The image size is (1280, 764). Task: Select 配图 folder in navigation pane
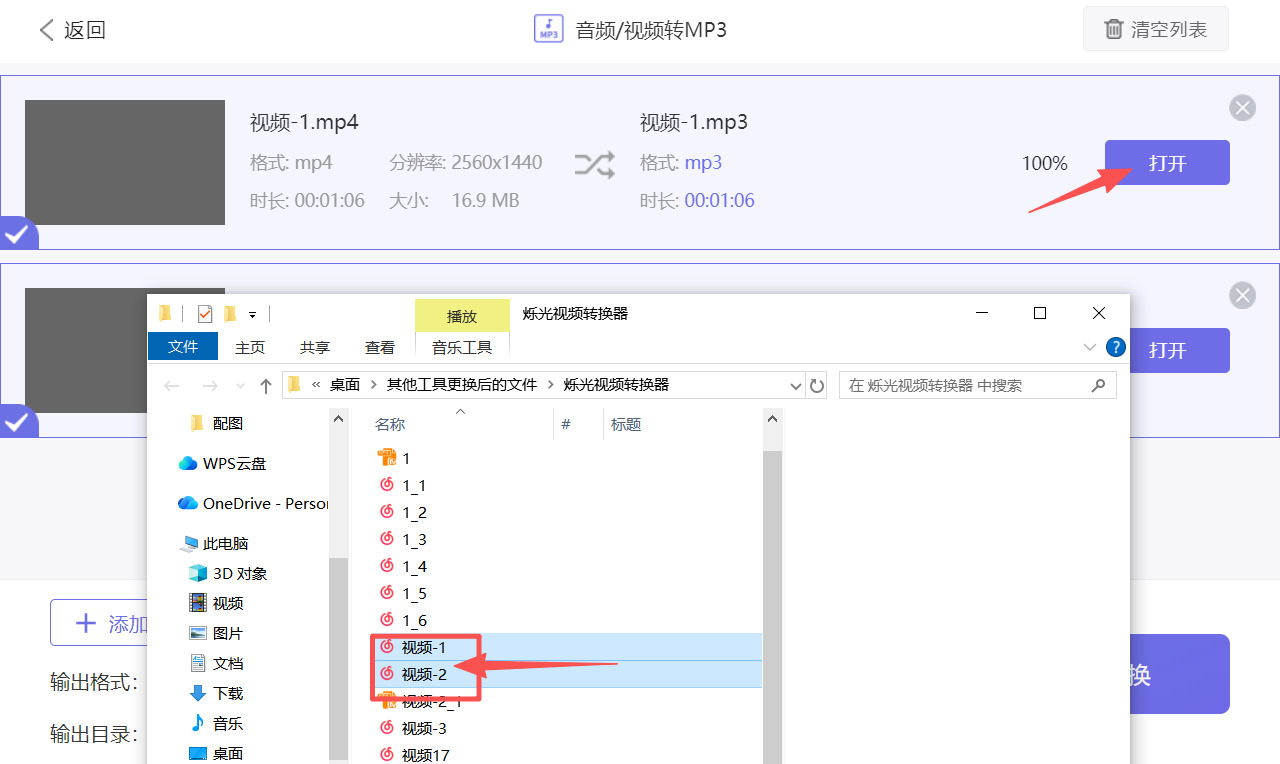coord(228,423)
